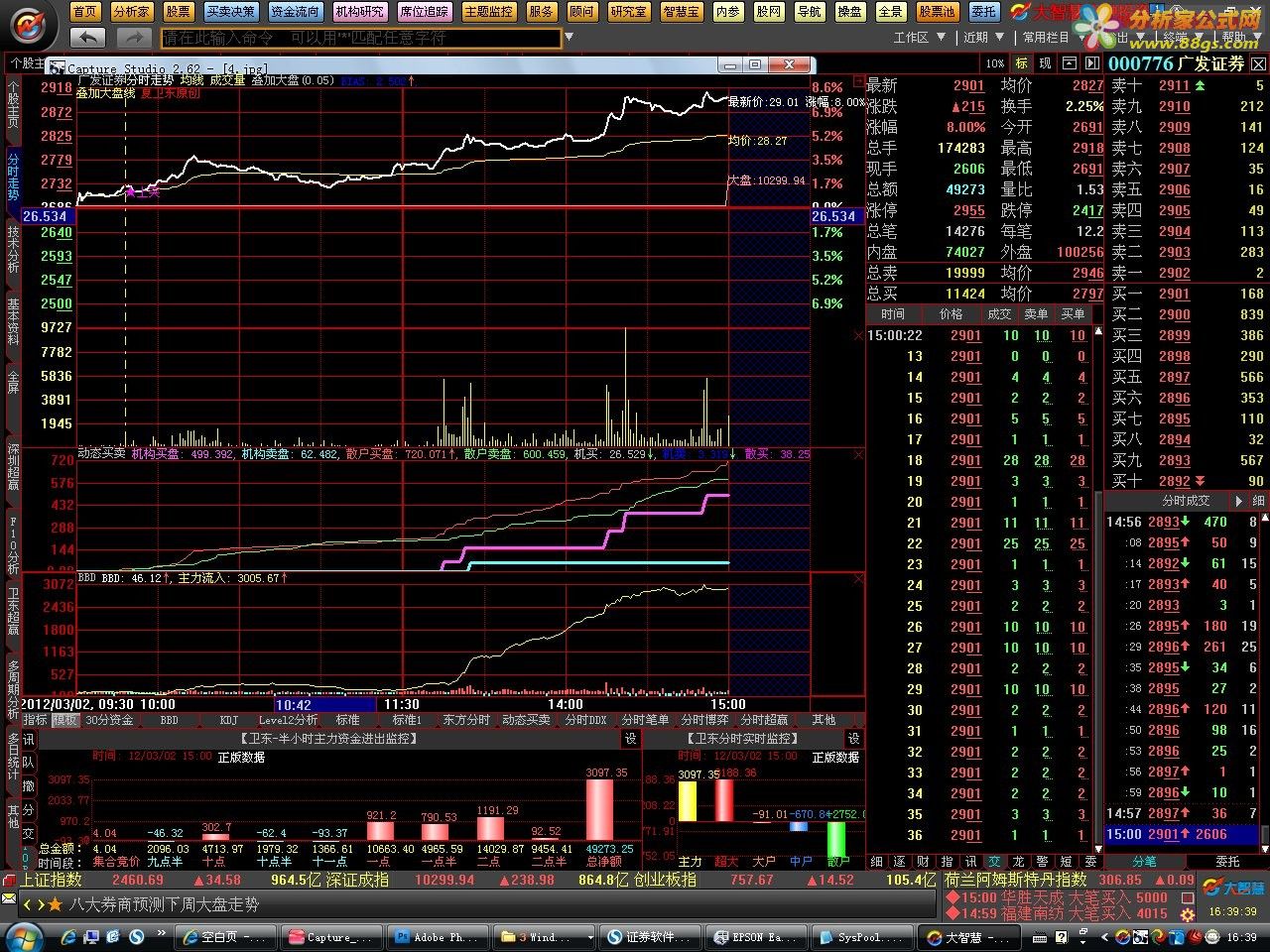Select the KDJ indicator tab
The width and height of the screenshot is (1270, 952).
coord(228,720)
